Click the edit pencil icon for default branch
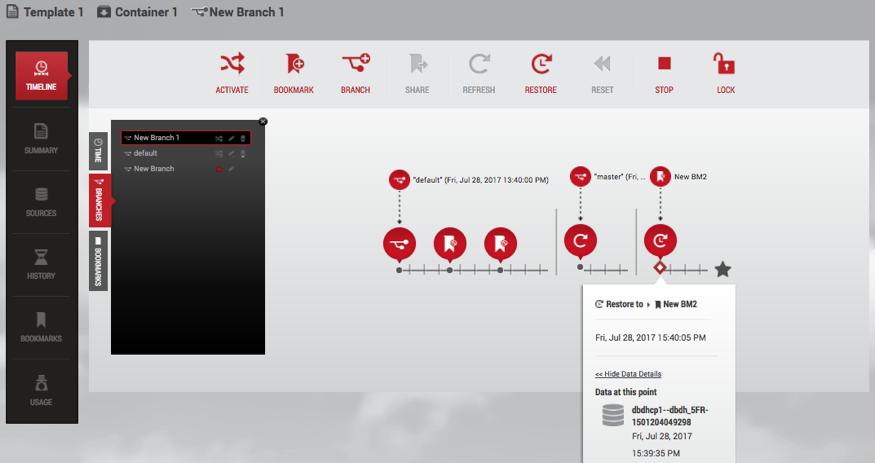The width and height of the screenshot is (875, 463). 231,153
